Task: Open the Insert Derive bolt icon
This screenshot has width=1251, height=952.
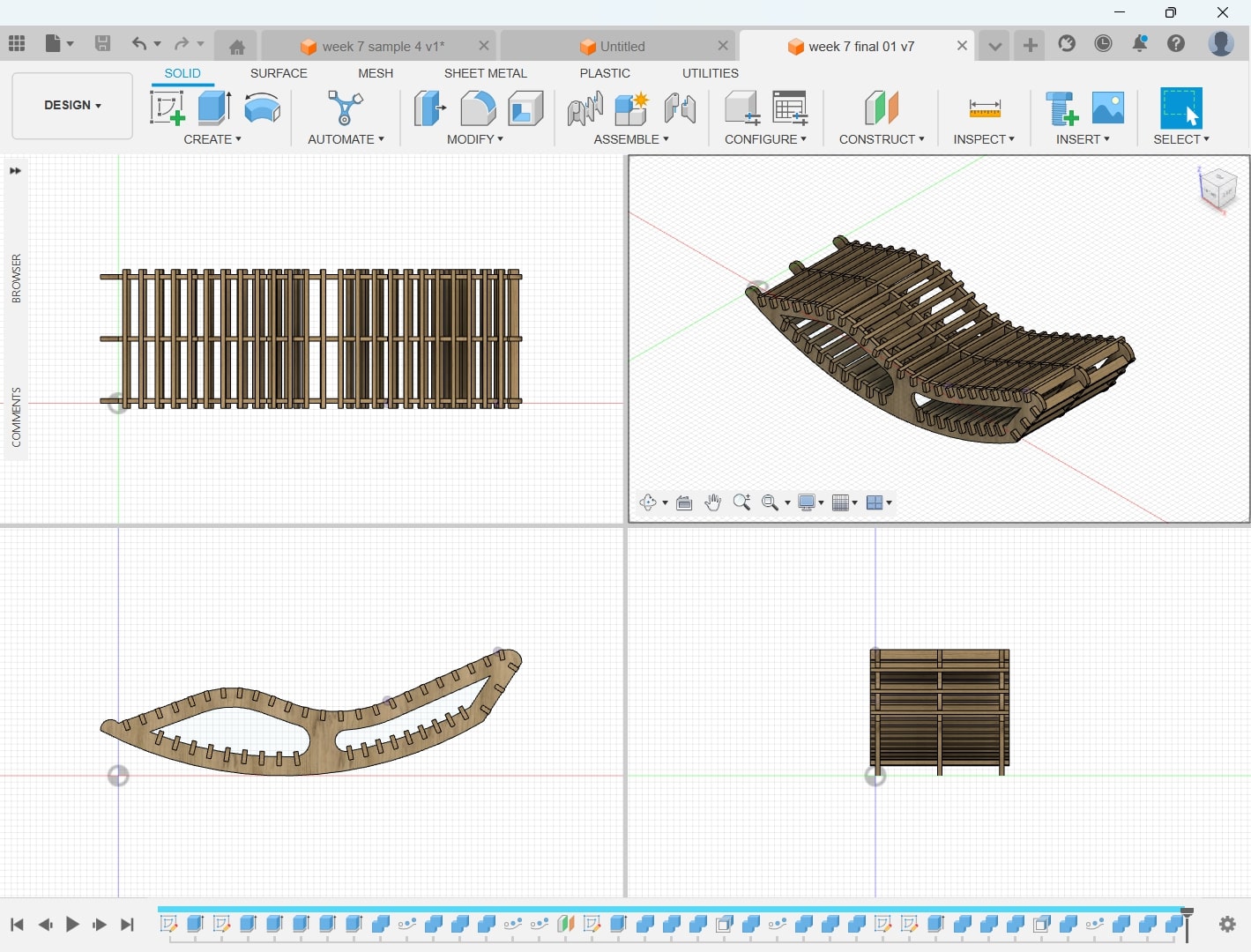Action: (x=1061, y=108)
